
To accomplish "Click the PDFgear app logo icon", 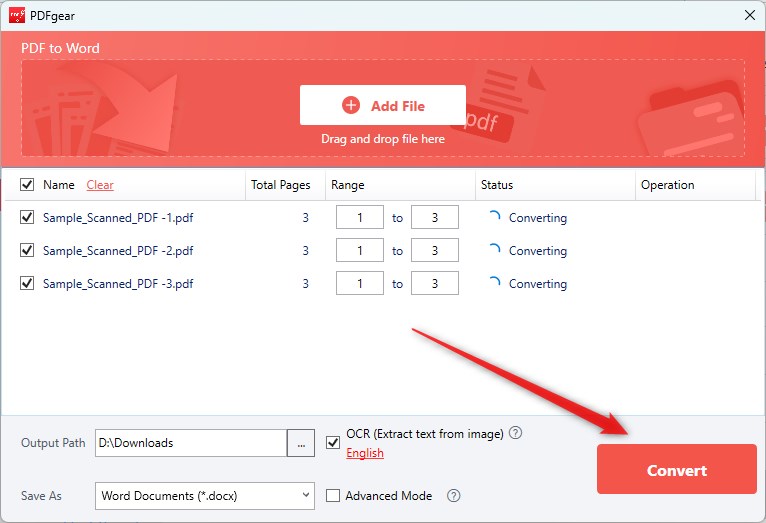I will [x=17, y=15].
